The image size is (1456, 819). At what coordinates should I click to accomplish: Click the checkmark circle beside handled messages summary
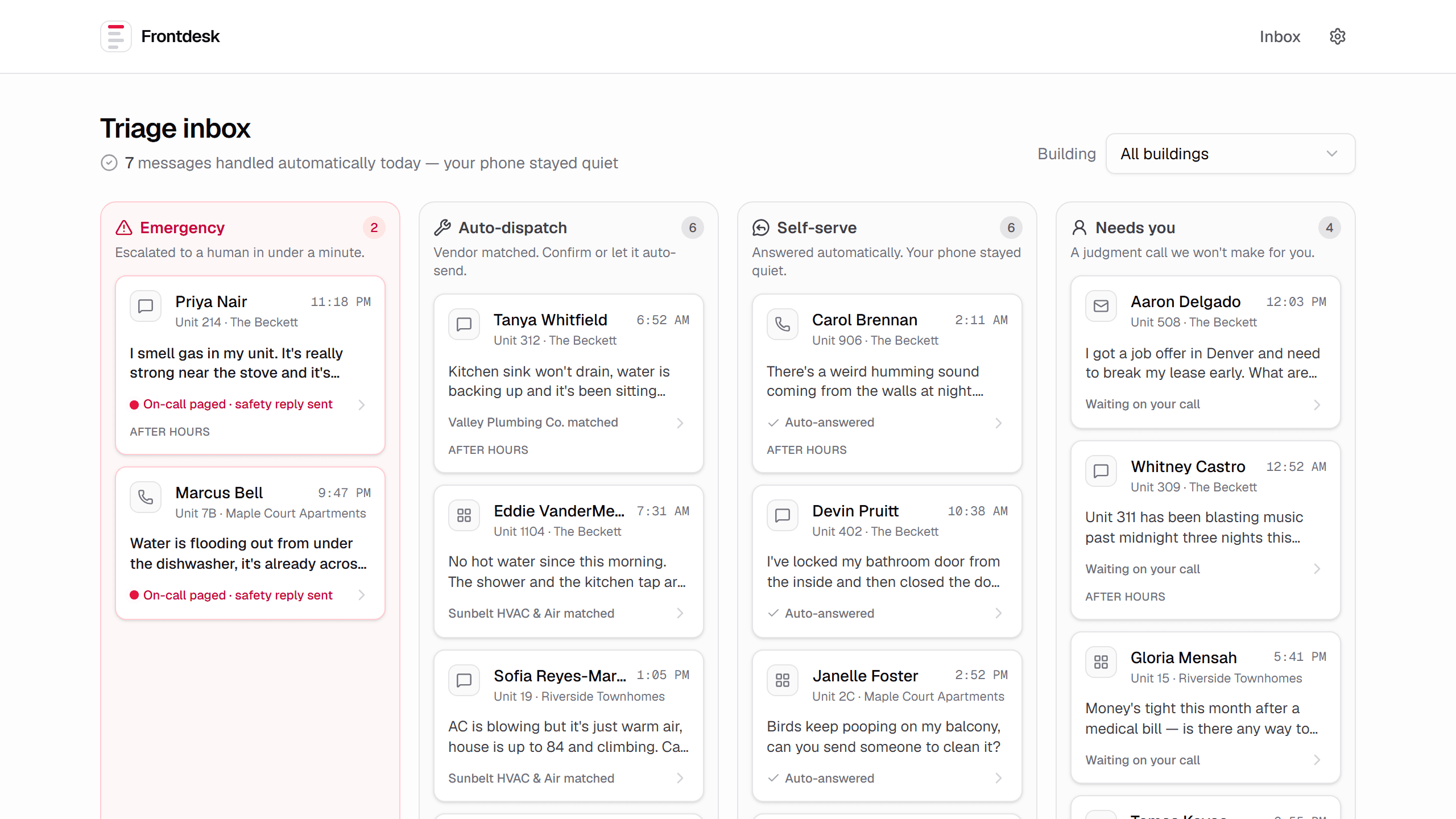coord(109,163)
